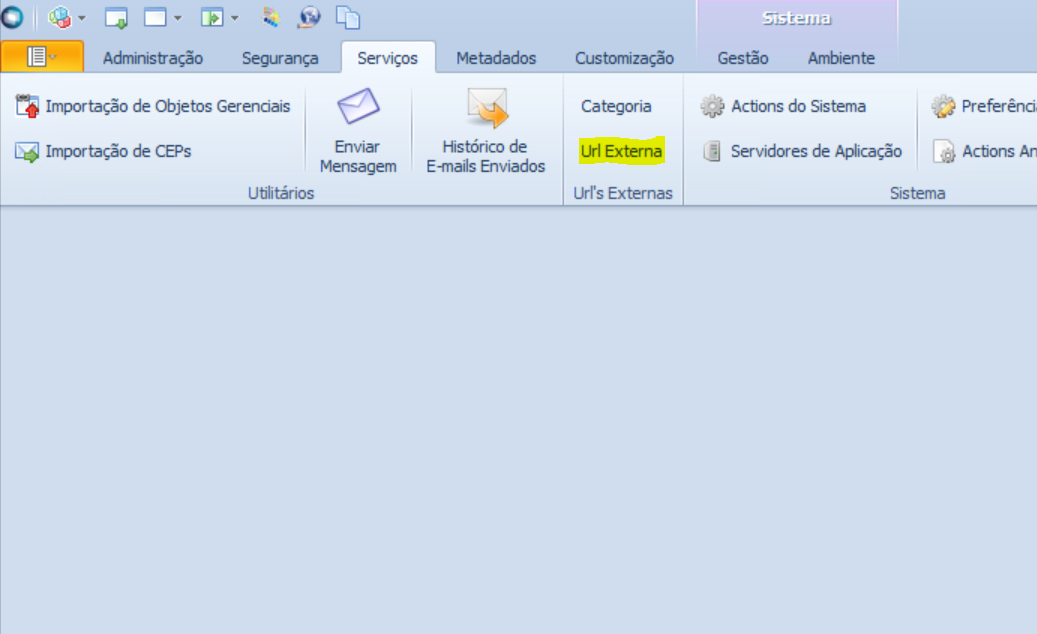Open Servidores de Aplicação label
The width and height of the screenshot is (1037, 634).
[x=816, y=151]
